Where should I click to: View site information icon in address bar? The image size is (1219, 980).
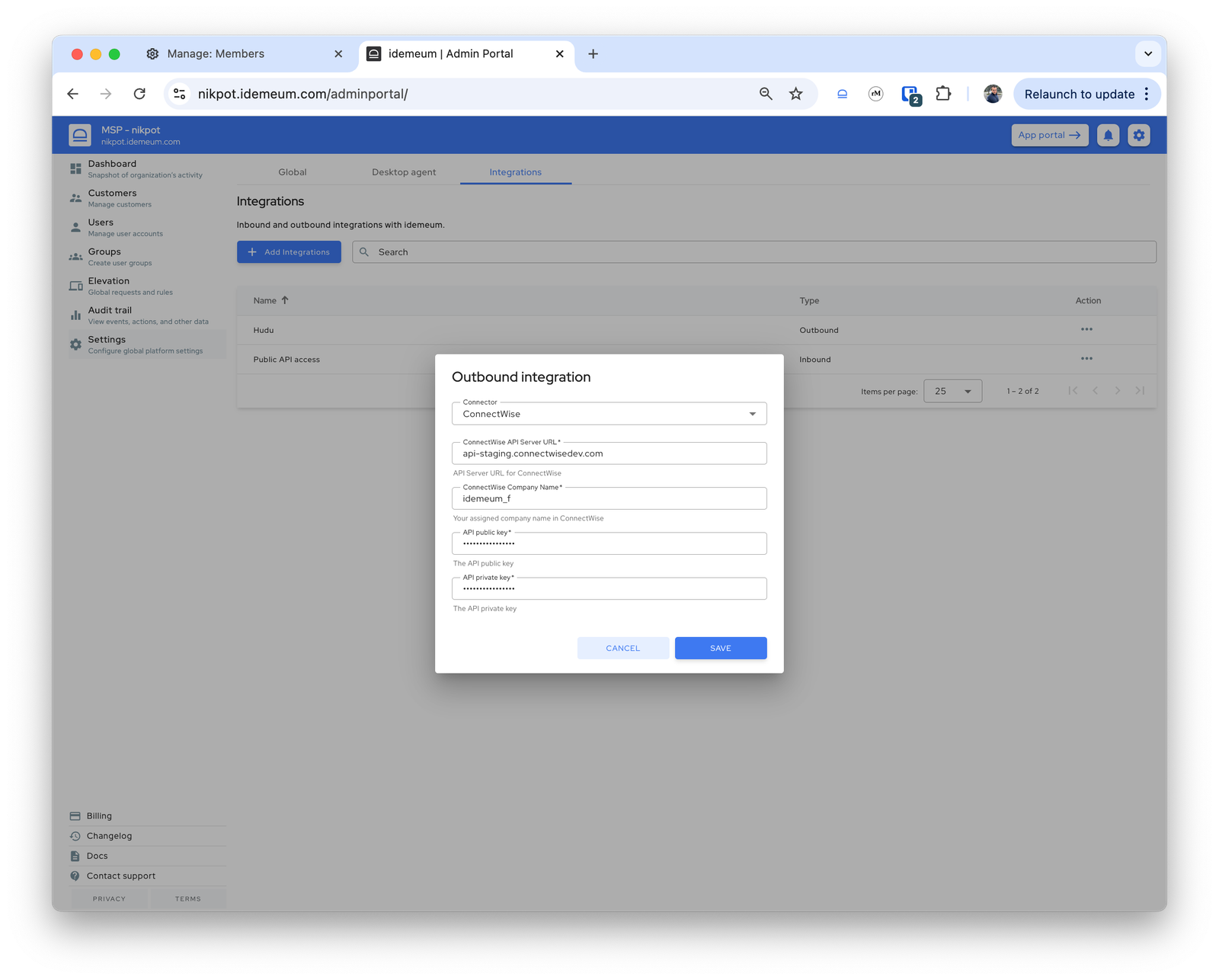(180, 94)
